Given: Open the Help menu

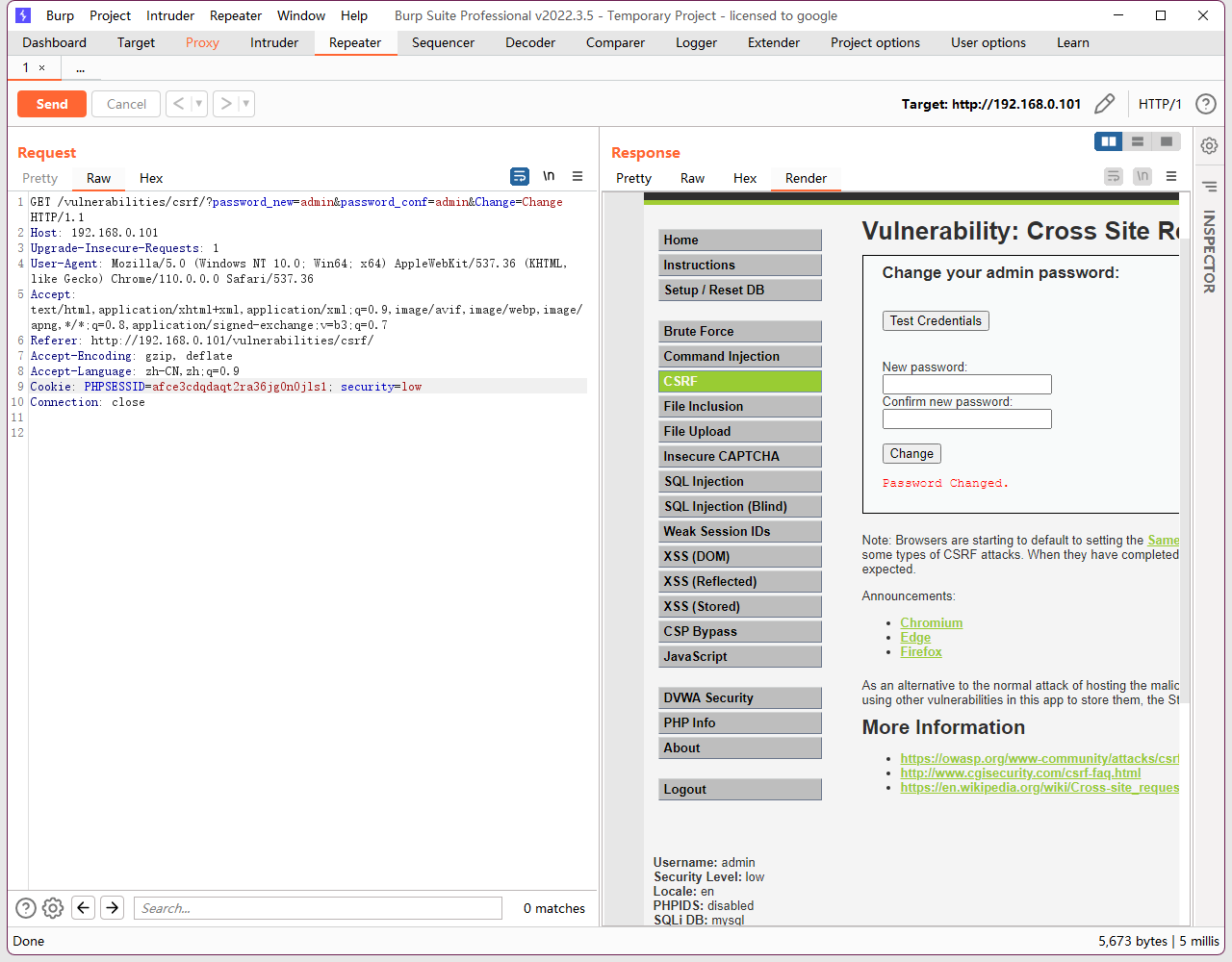Looking at the screenshot, I should pyautogui.click(x=354, y=15).
